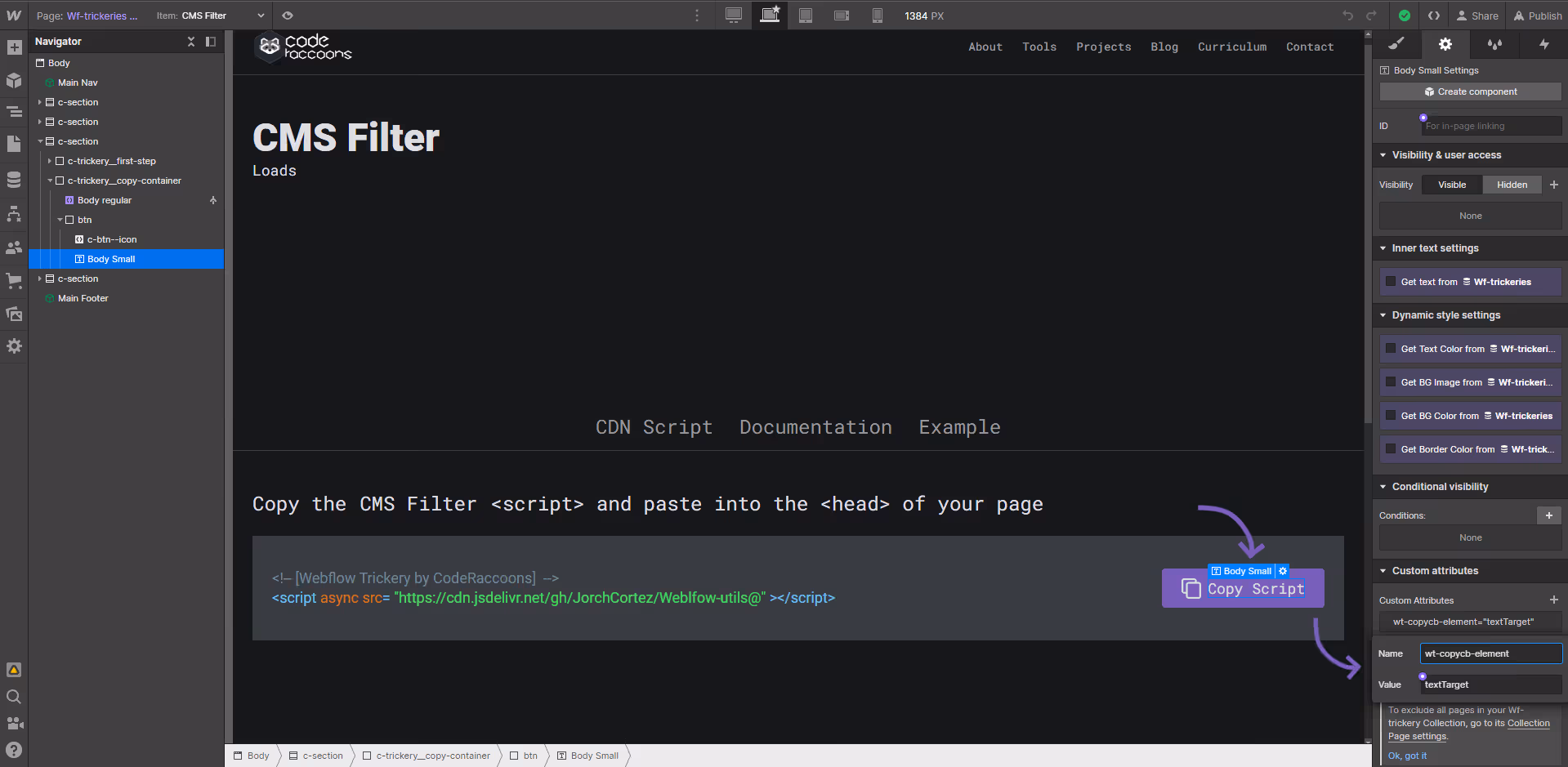Image resolution: width=1568 pixels, height=767 pixels.
Task: Open the Add elements panel
Action: 14,47
